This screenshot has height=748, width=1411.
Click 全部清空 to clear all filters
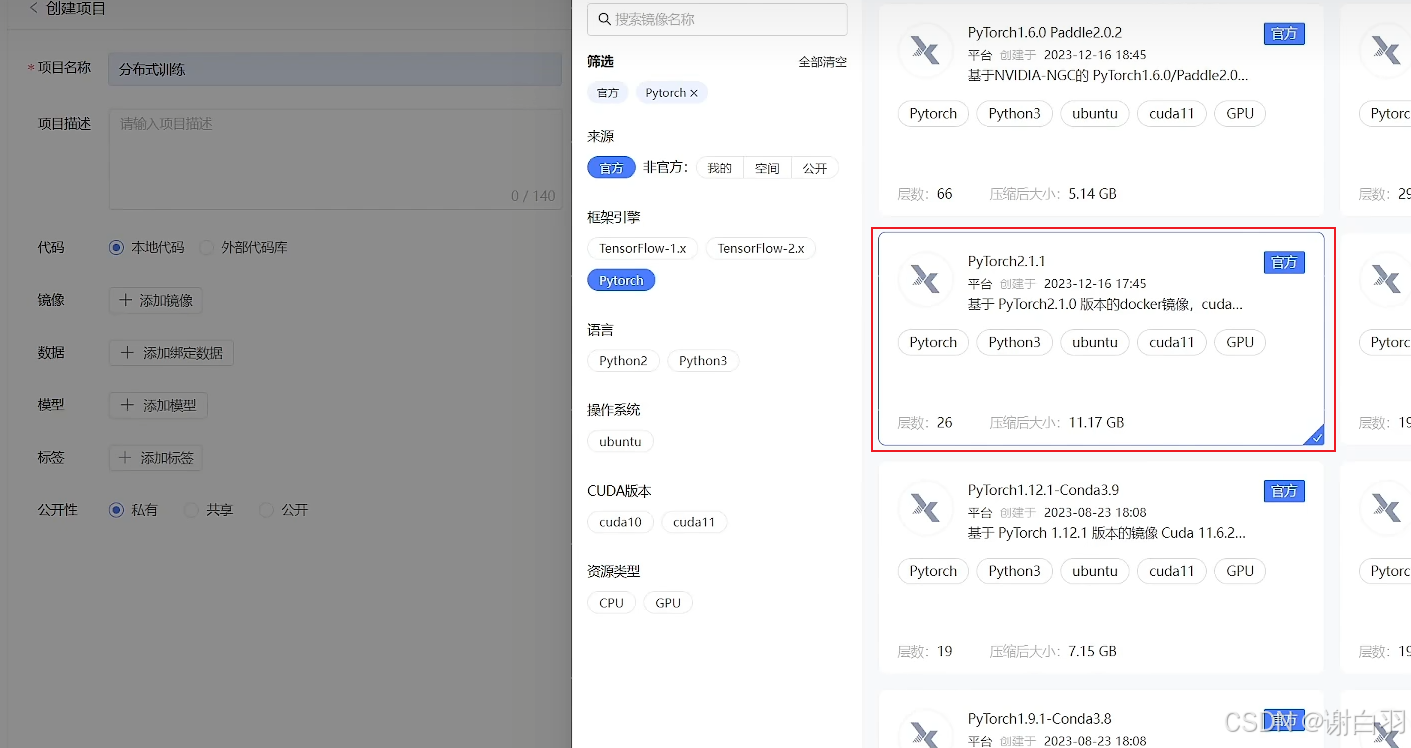pos(822,62)
